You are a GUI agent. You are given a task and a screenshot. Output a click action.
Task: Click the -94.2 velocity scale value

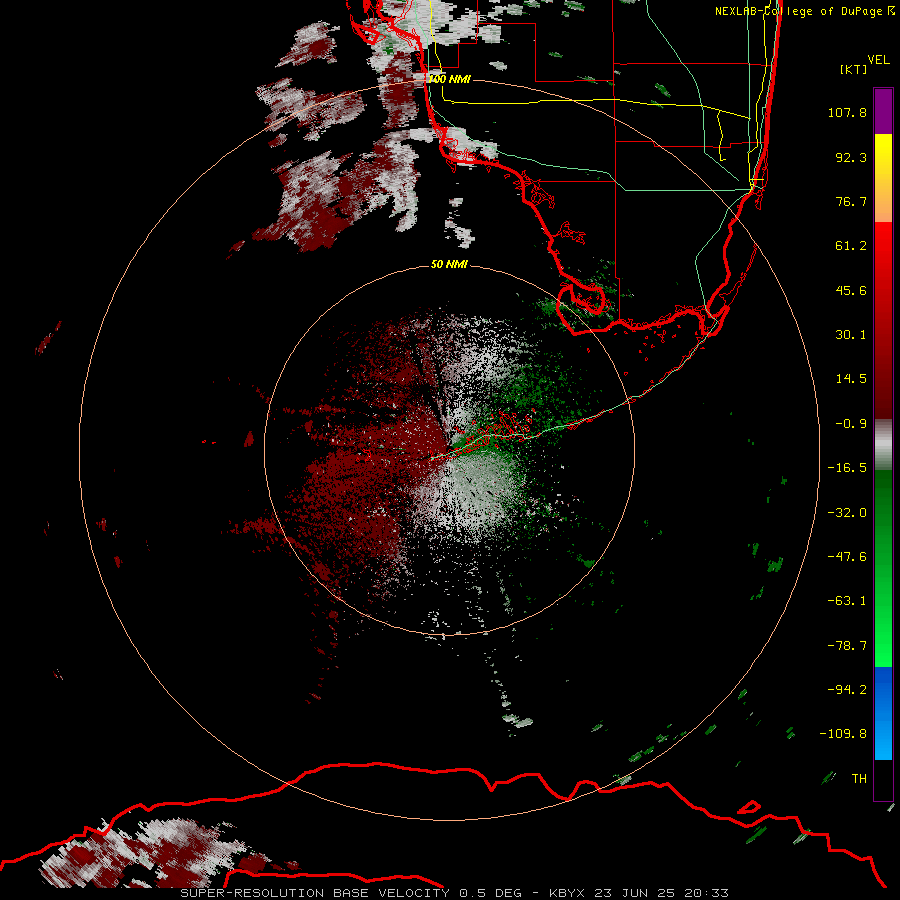[x=847, y=690]
